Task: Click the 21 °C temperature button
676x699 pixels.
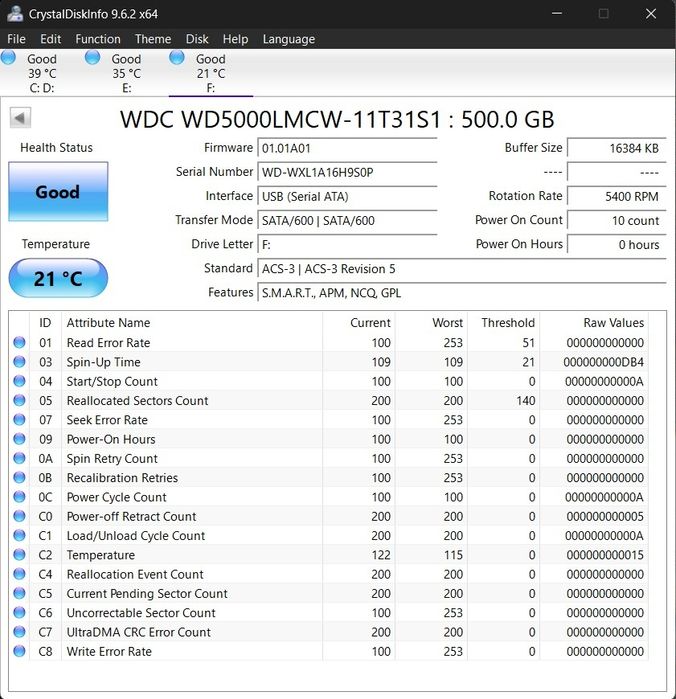Action: point(58,278)
